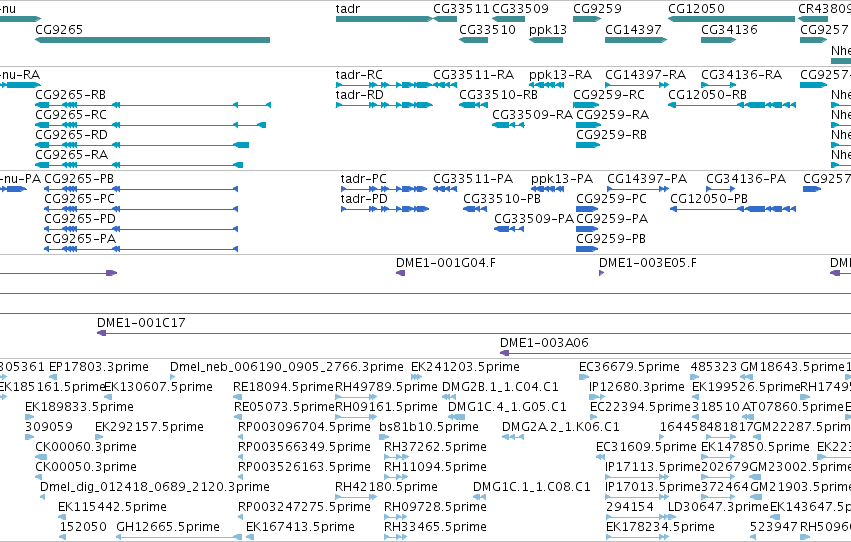Click transcript CG14397-RA
851x542 pixels.
[x=637, y=85]
